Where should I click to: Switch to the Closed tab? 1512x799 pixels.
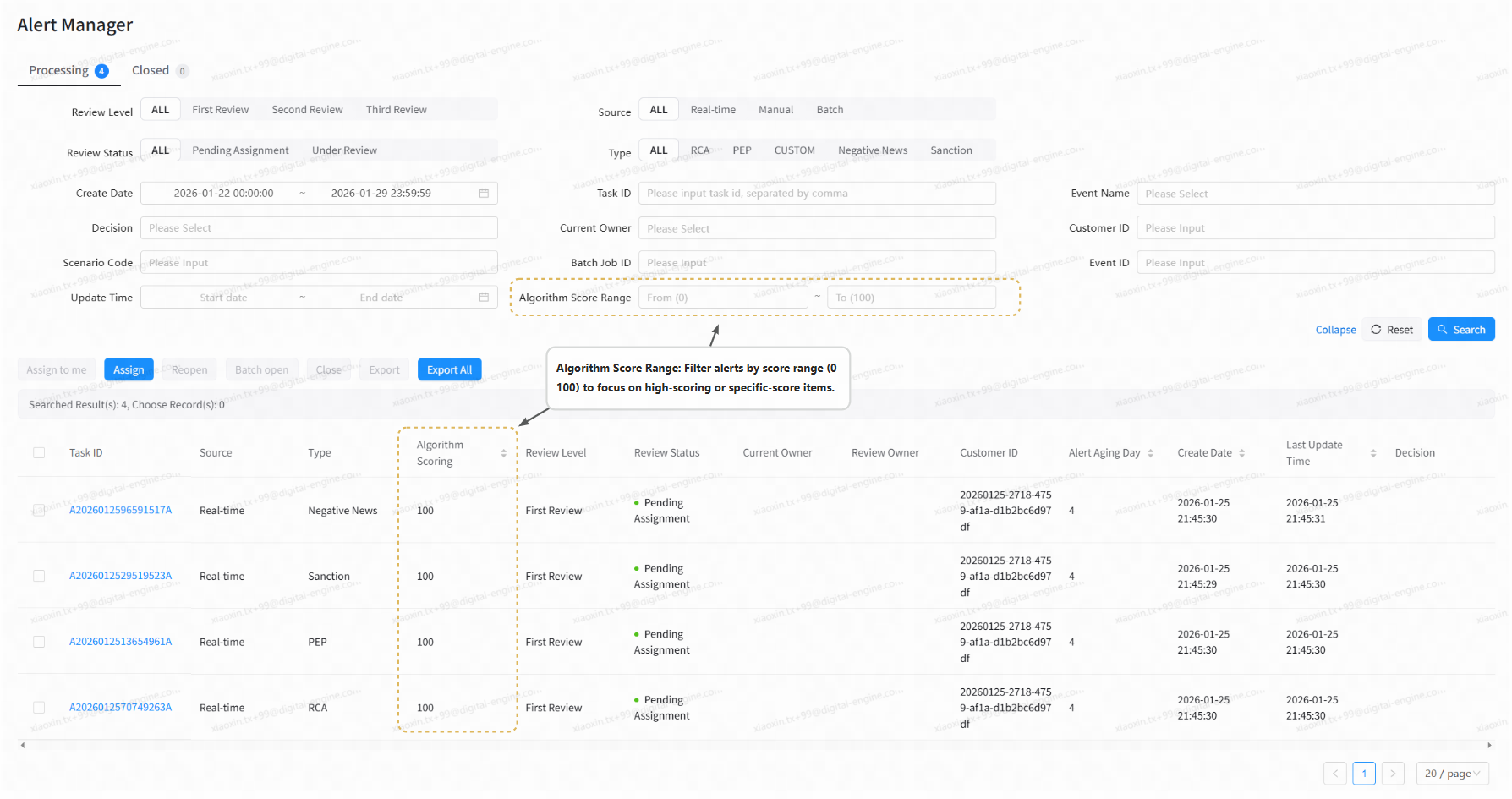pyautogui.click(x=151, y=71)
